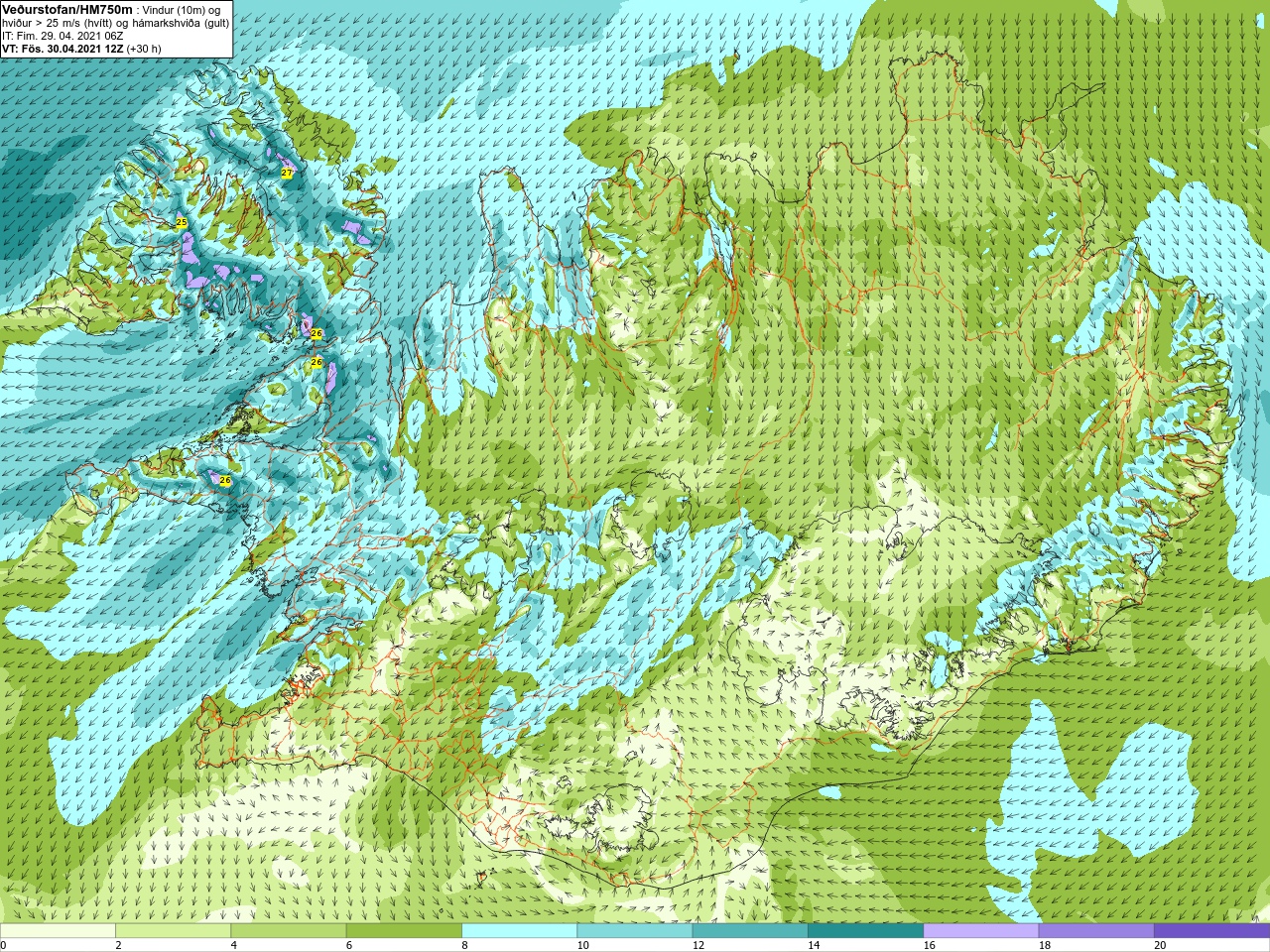1270x952 pixels.
Task: Click the scale label 4
Action: tap(233, 945)
